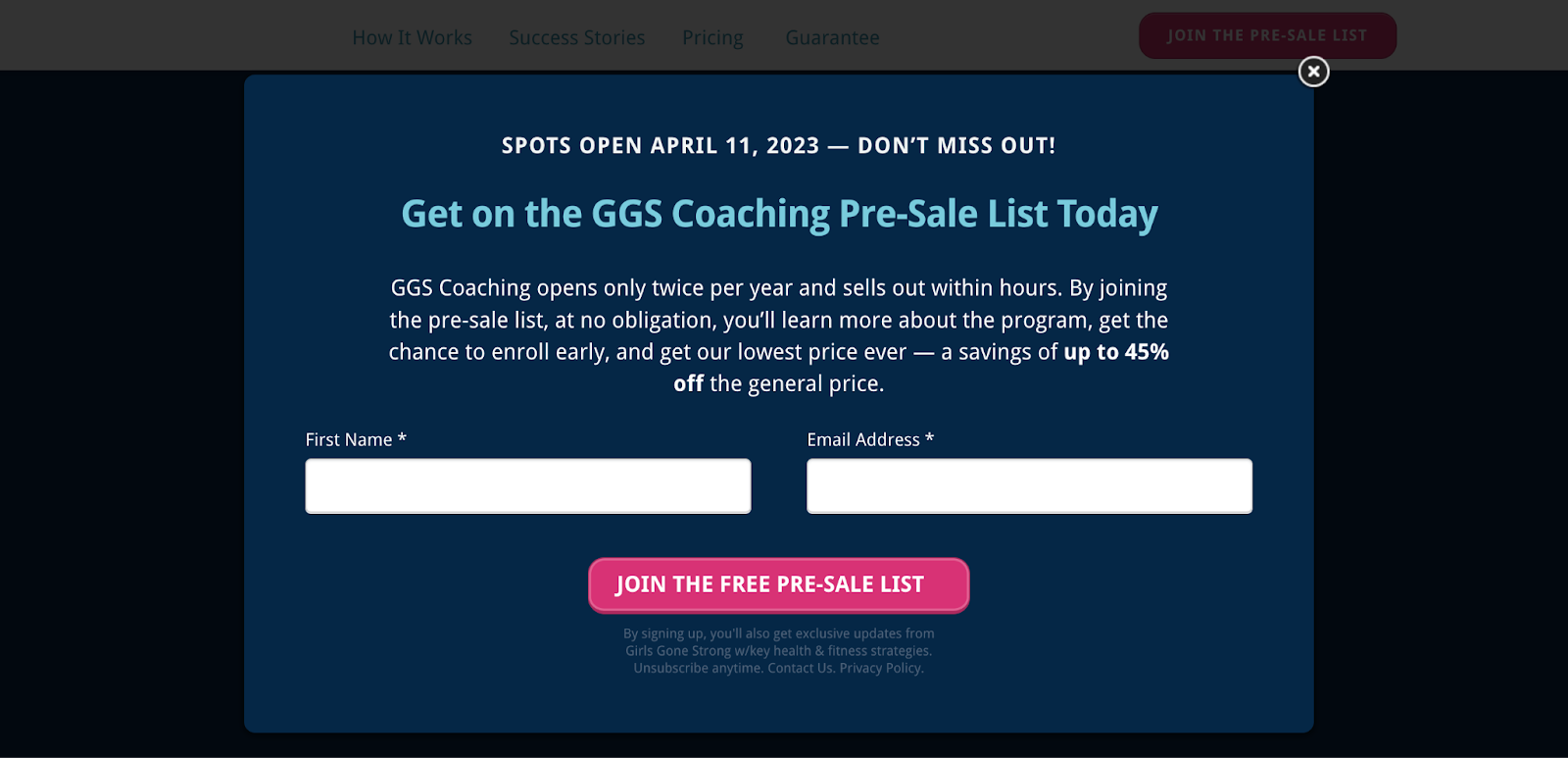
Task: Go to Success Stories in navigation
Action: (577, 37)
